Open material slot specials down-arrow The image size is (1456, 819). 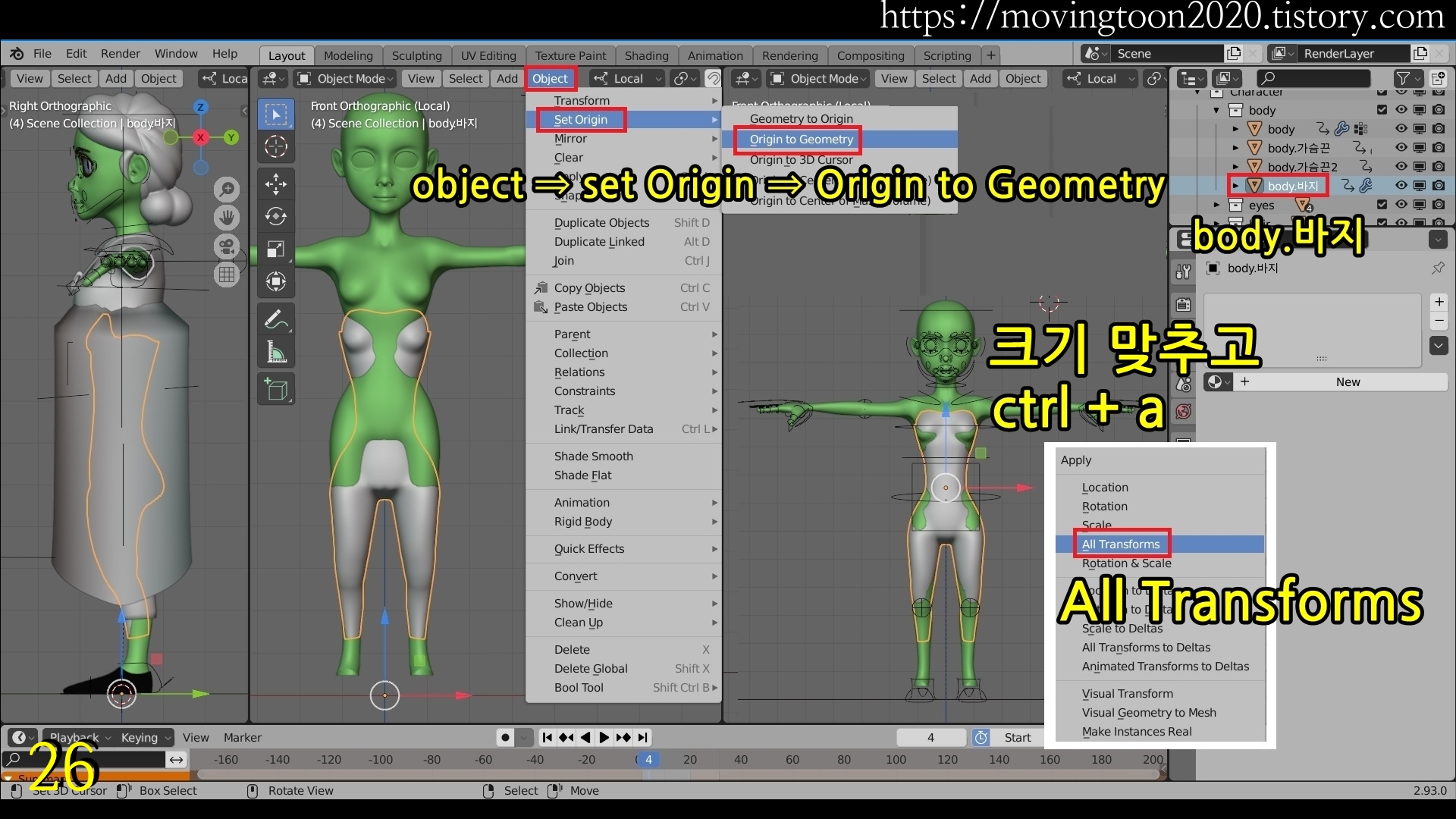[x=1439, y=346]
